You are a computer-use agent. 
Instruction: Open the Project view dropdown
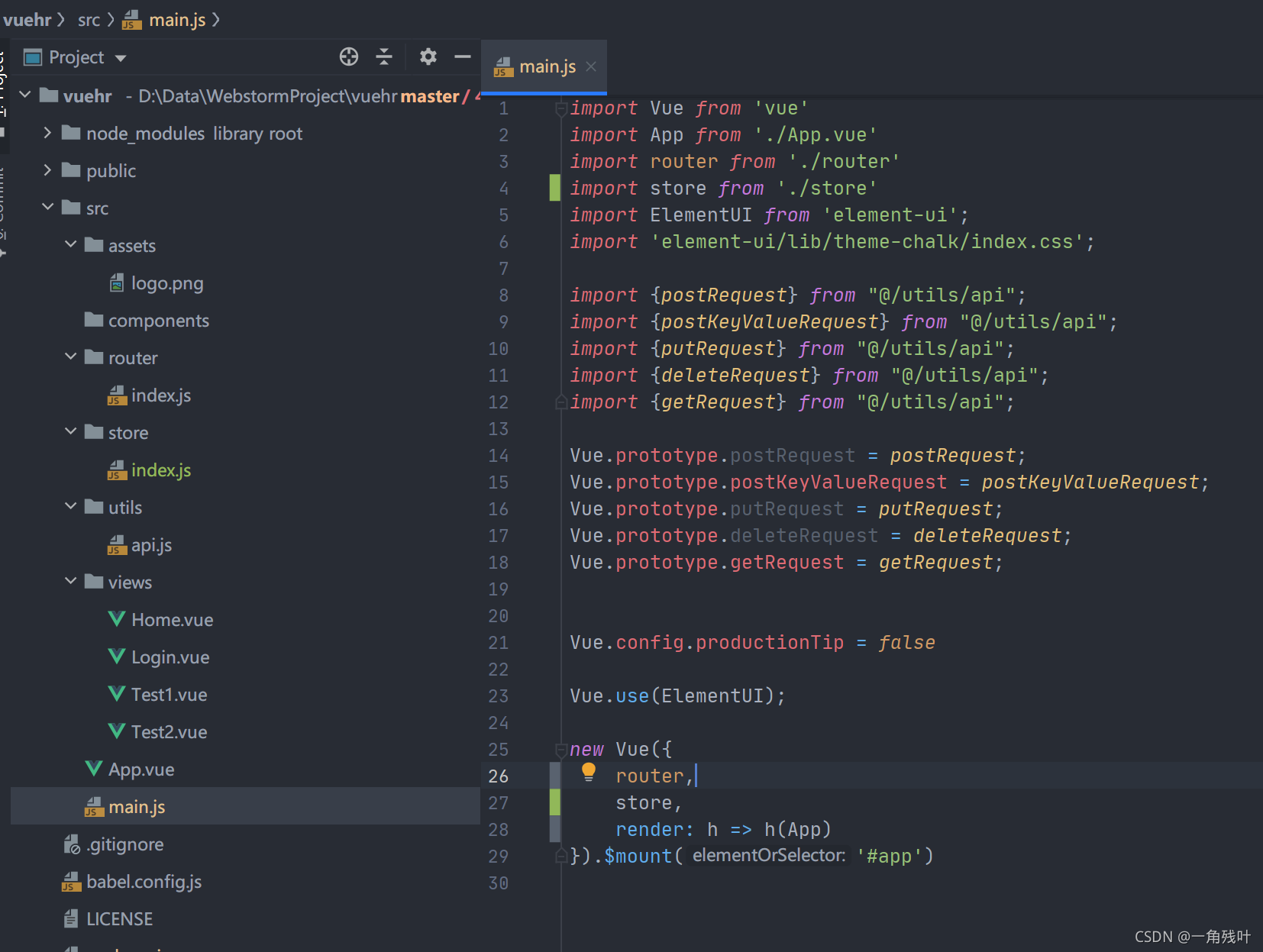tap(120, 58)
